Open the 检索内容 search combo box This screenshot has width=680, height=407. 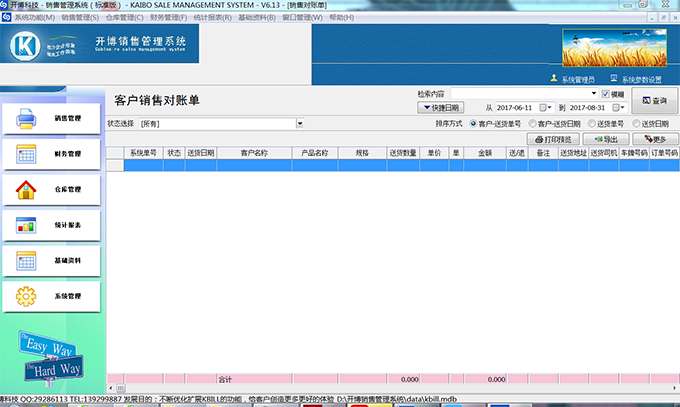coord(593,93)
